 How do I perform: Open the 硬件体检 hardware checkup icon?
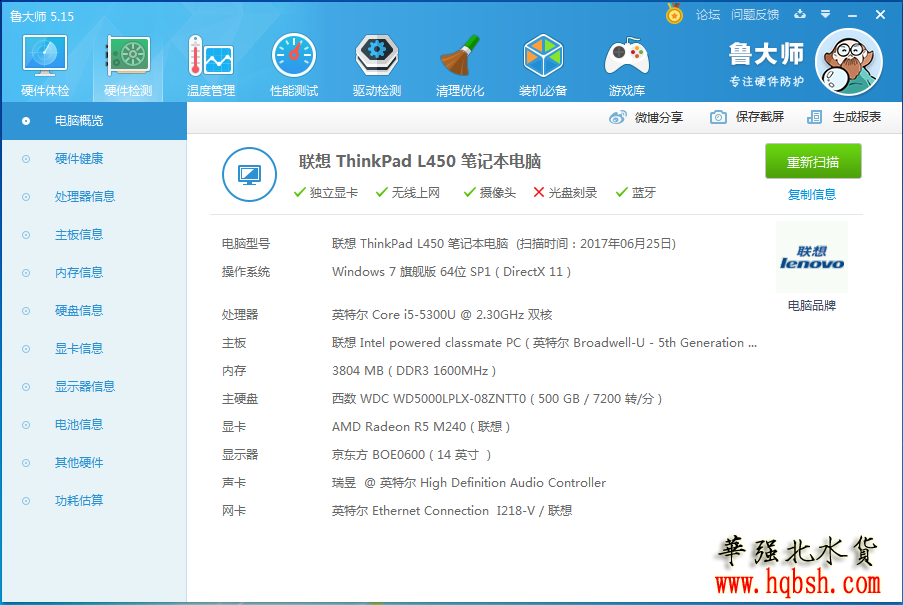(x=45, y=66)
